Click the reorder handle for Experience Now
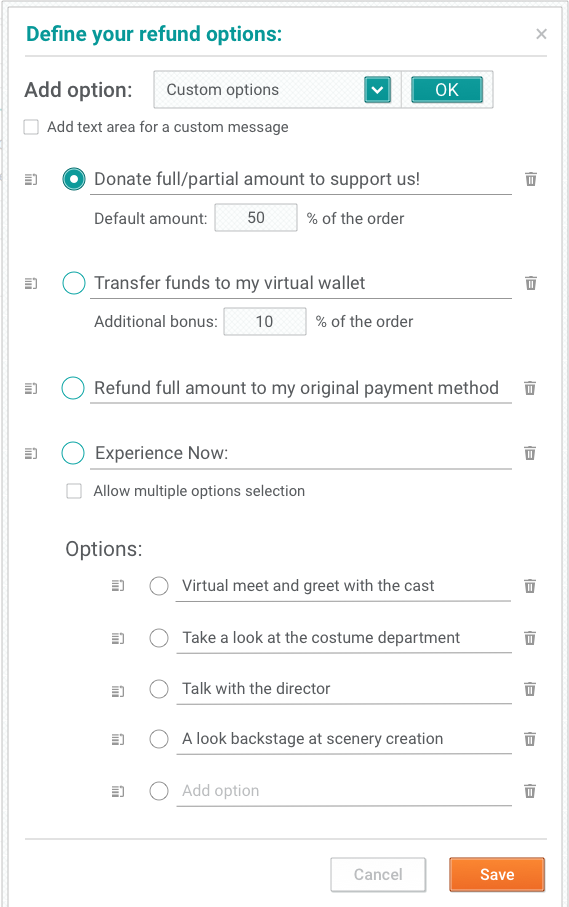This screenshot has height=907, width=569. point(31,454)
